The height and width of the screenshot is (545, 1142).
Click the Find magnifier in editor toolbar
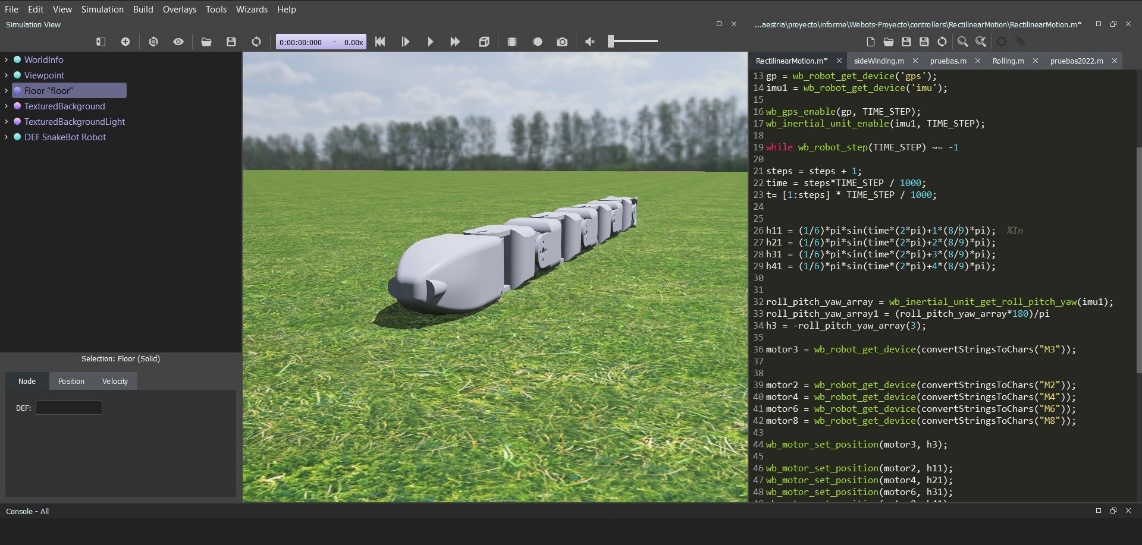[x=962, y=42]
